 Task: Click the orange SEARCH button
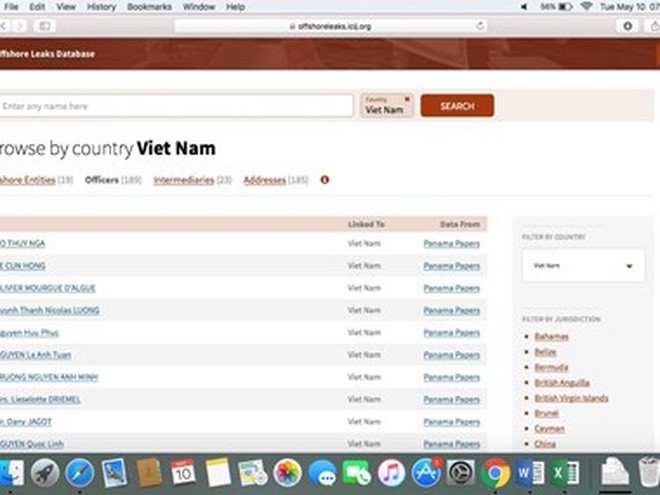coord(457,106)
